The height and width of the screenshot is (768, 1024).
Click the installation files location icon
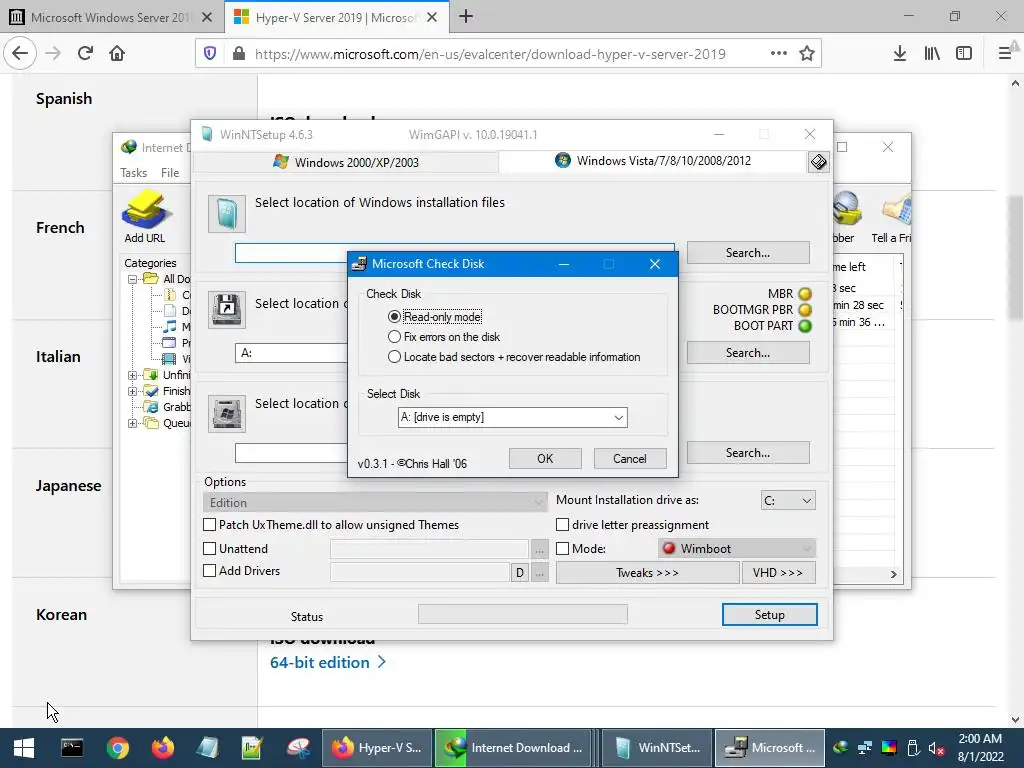(x=227, y=214)
